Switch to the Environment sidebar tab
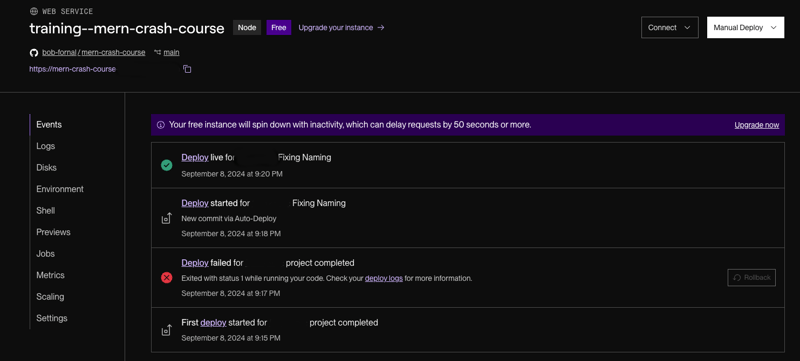Screen dimensions: 800x361 pos(60,189)
